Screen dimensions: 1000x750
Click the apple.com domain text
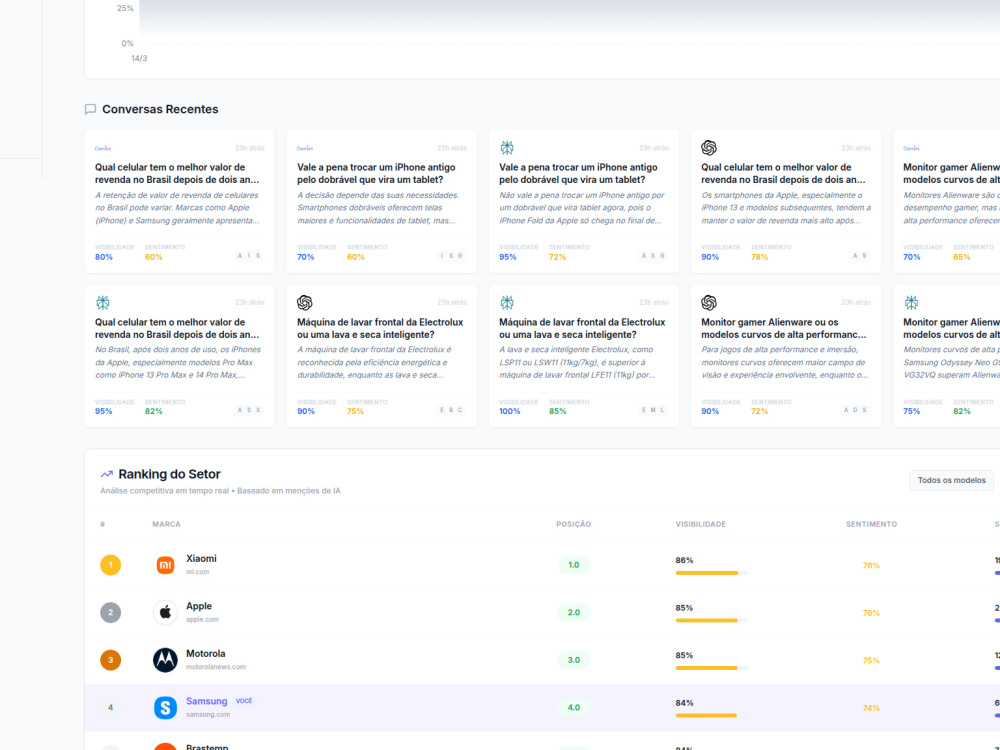(202, 619)
